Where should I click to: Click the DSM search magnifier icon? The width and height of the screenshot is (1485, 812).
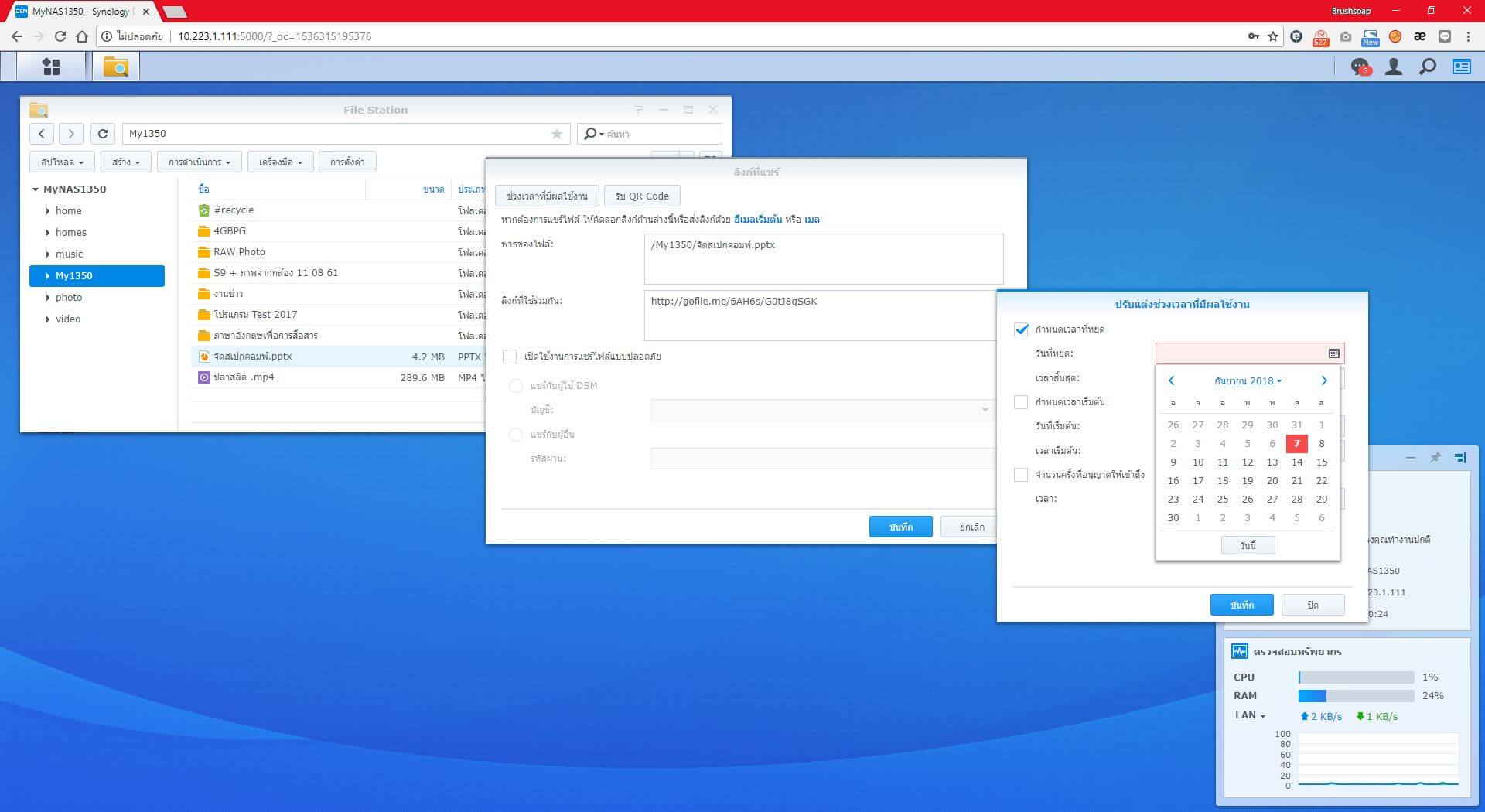tap(1427, 67)
